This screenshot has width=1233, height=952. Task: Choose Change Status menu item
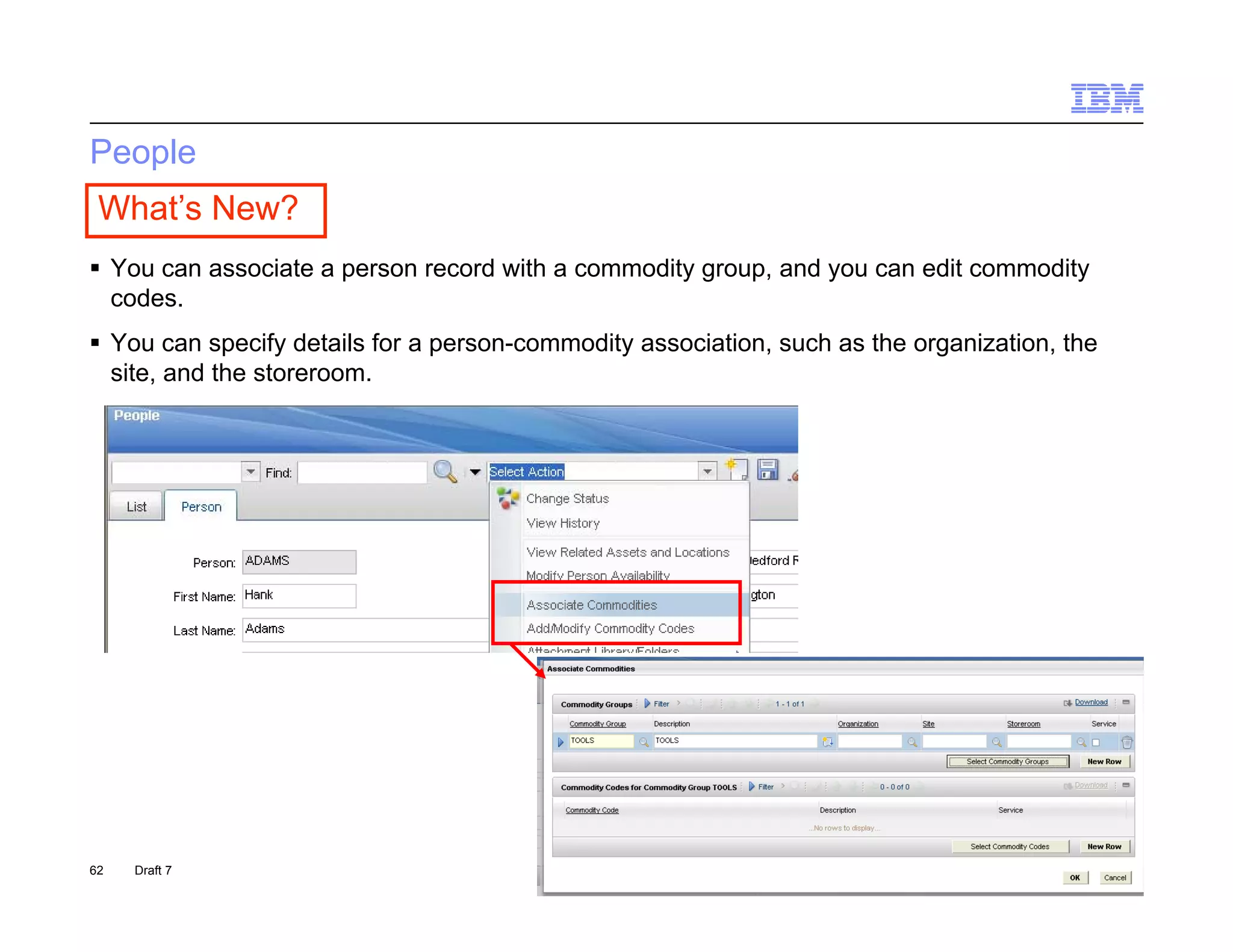pyautogui.click(x=567, y=498)
